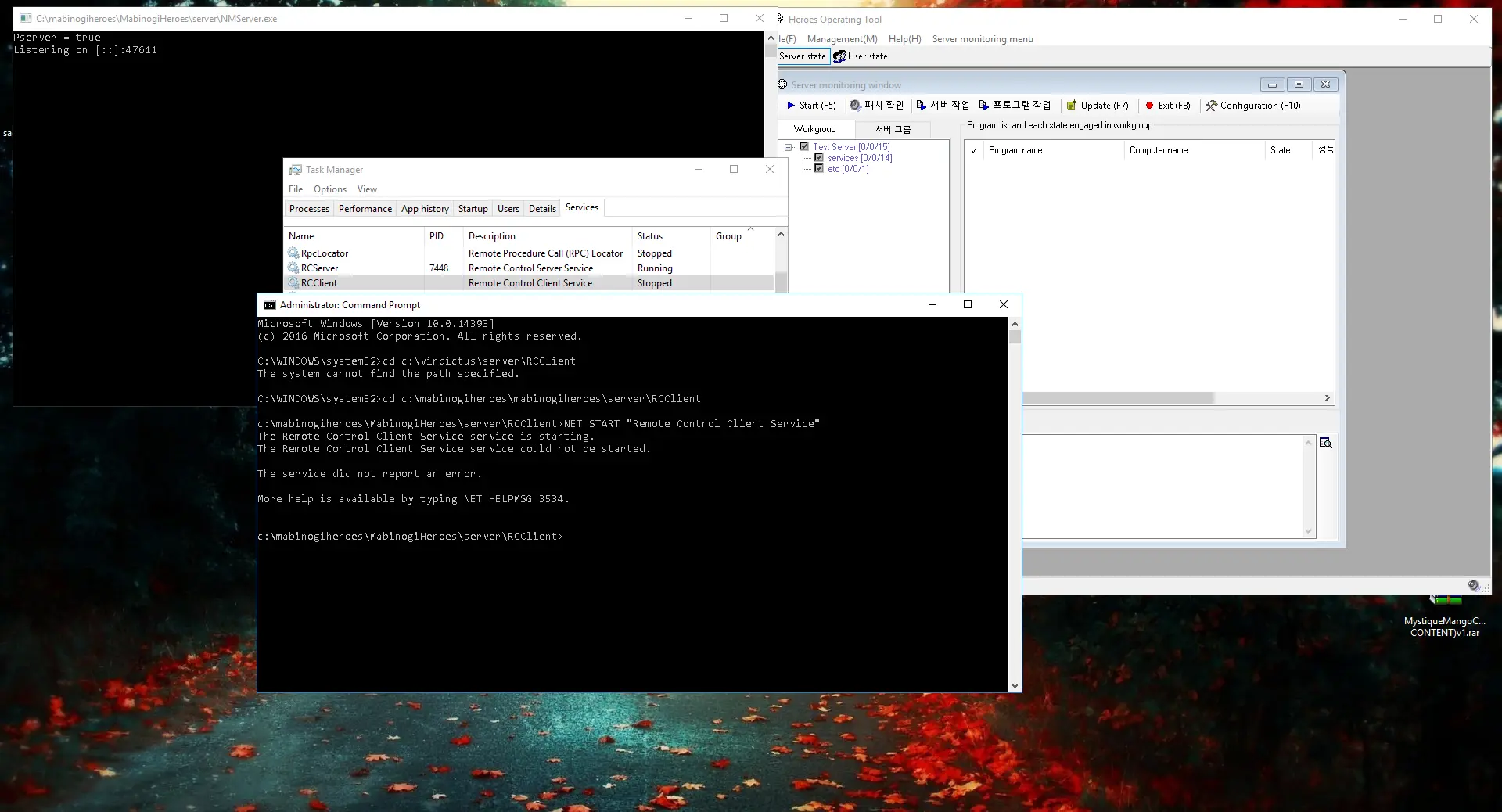Open the Management(M) menu
This screenshot has height=812, width=1502.
coord(843,39)
